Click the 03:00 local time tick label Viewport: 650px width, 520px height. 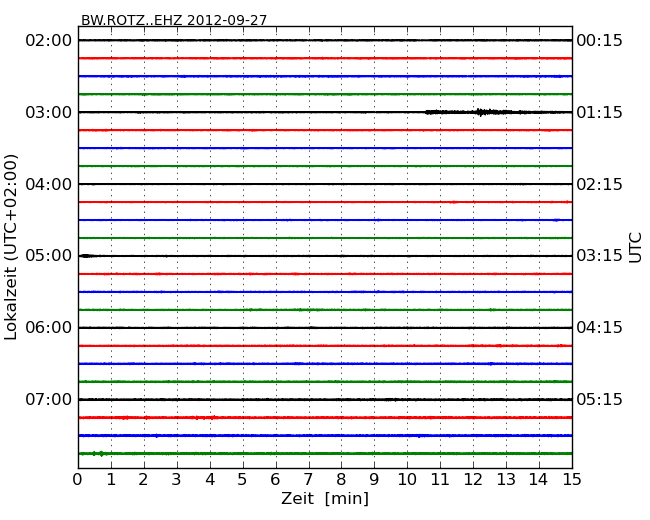coord(49,112)
